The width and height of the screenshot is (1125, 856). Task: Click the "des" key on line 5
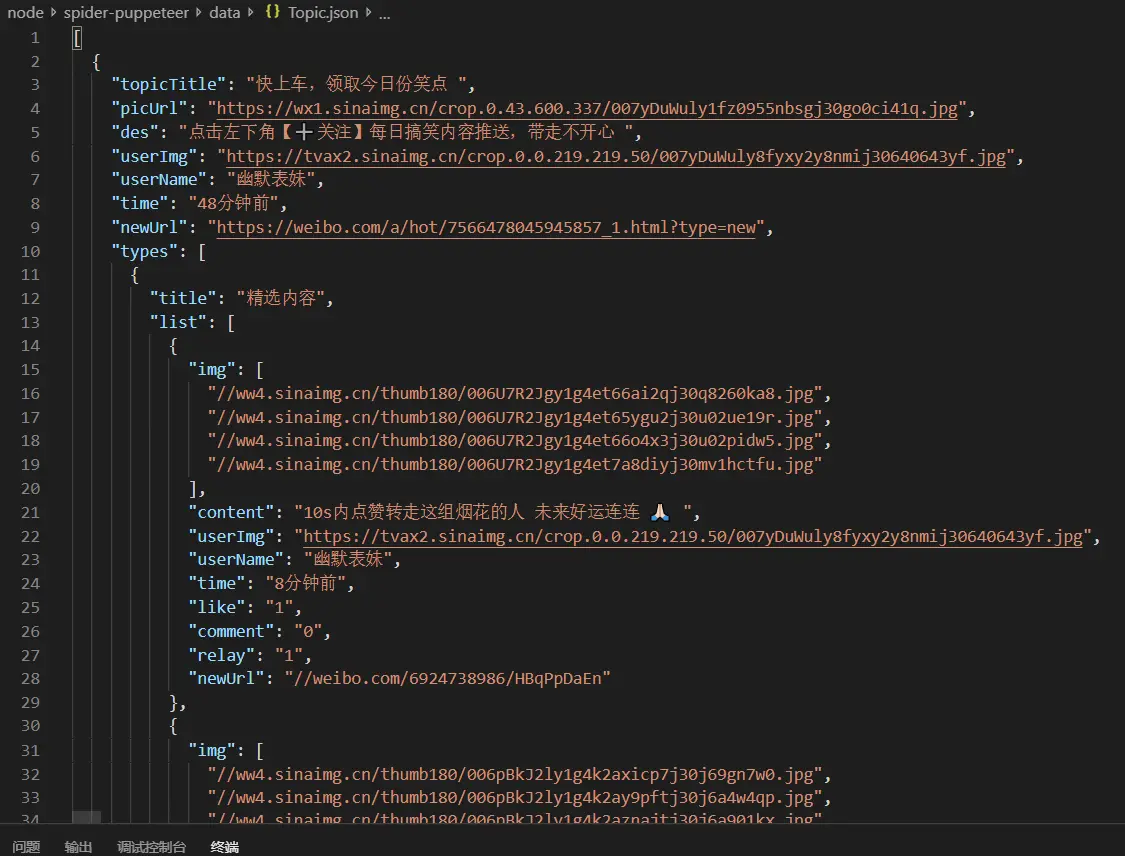pos(135,132)
